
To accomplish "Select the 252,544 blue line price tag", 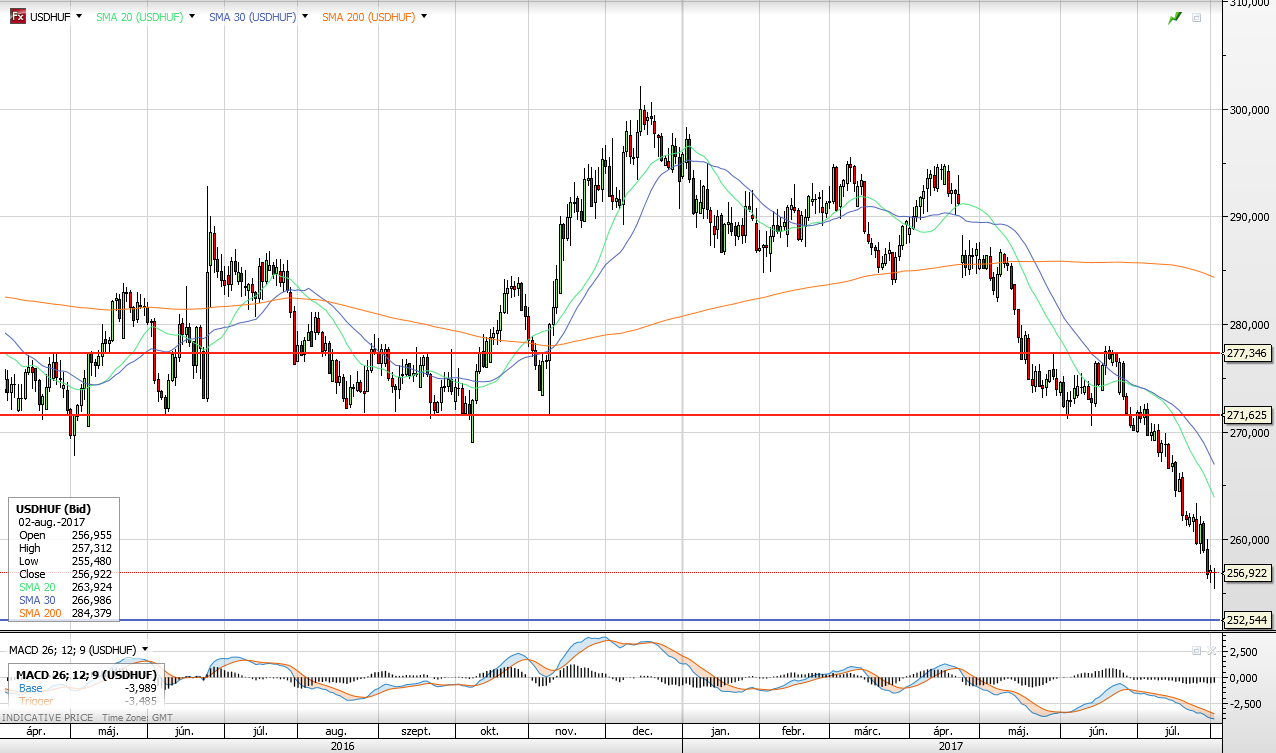I will 1247,620.
